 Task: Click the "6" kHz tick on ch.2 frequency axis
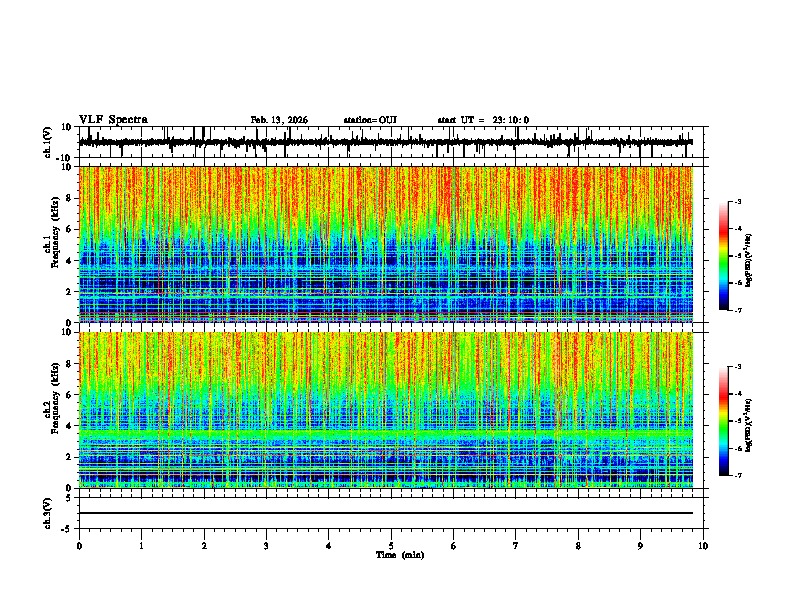pyautogui.click(x=70, y=395)
